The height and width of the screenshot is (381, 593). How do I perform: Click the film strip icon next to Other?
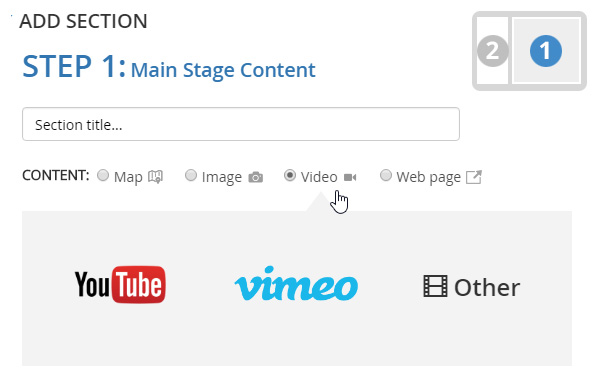[x=435, y=286]
